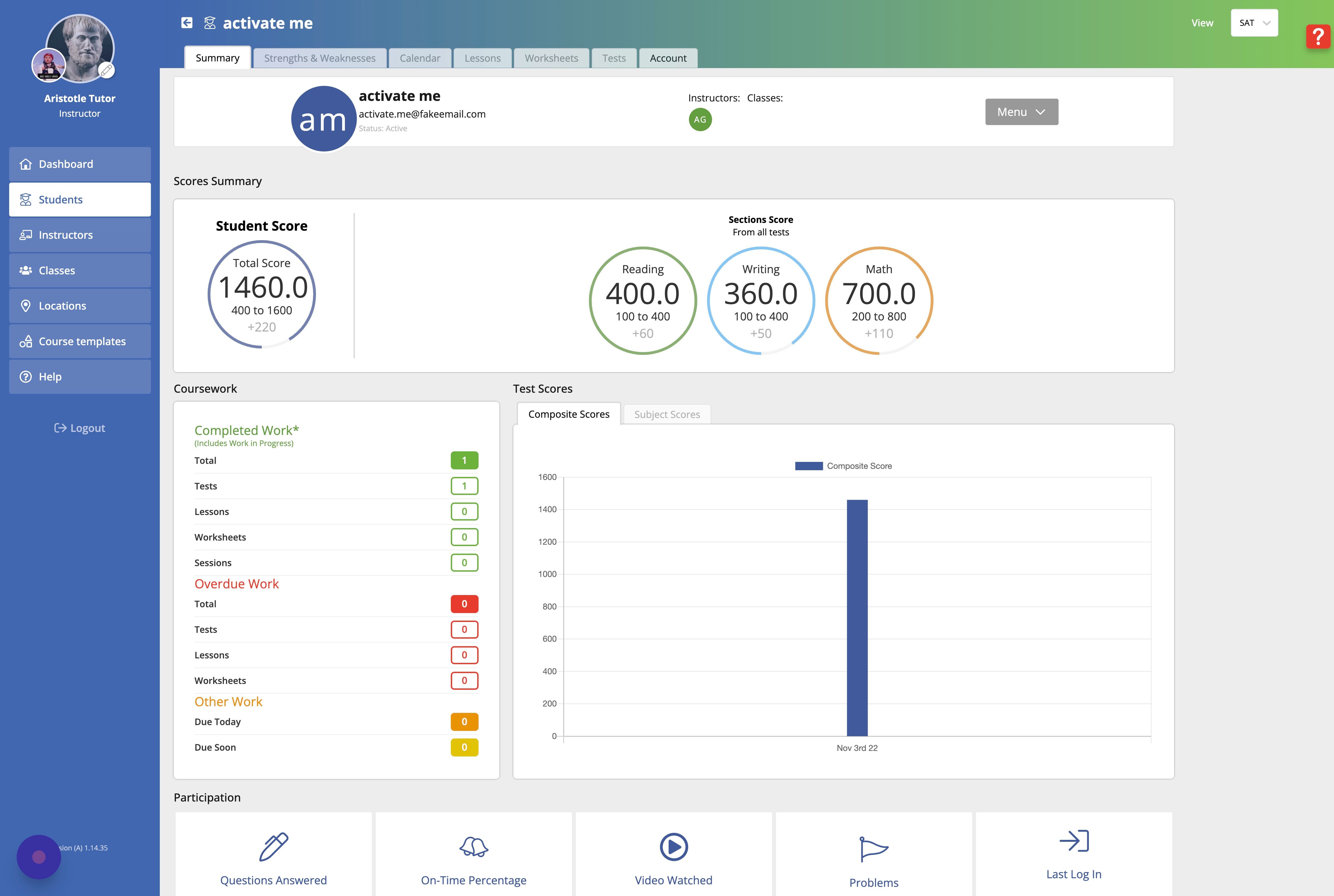Expand the gray Menu dropdown

coord(1022,112)
